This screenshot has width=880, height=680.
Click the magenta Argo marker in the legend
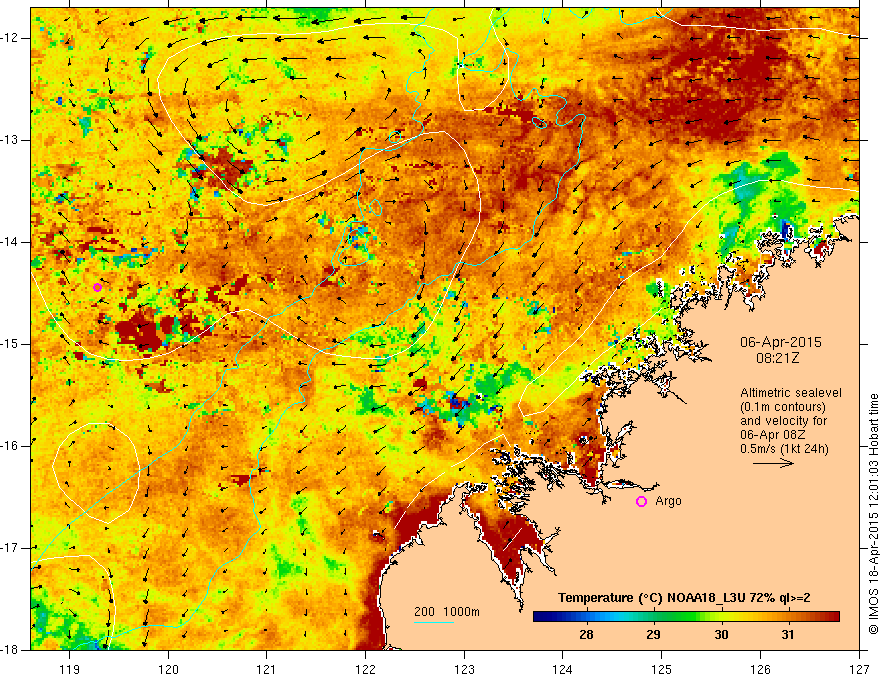tap(641, 502)
